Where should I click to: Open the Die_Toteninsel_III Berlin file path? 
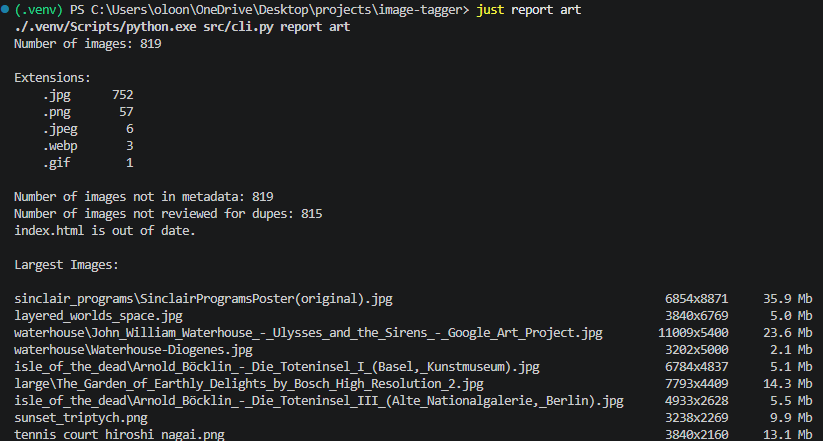(319, 401)
